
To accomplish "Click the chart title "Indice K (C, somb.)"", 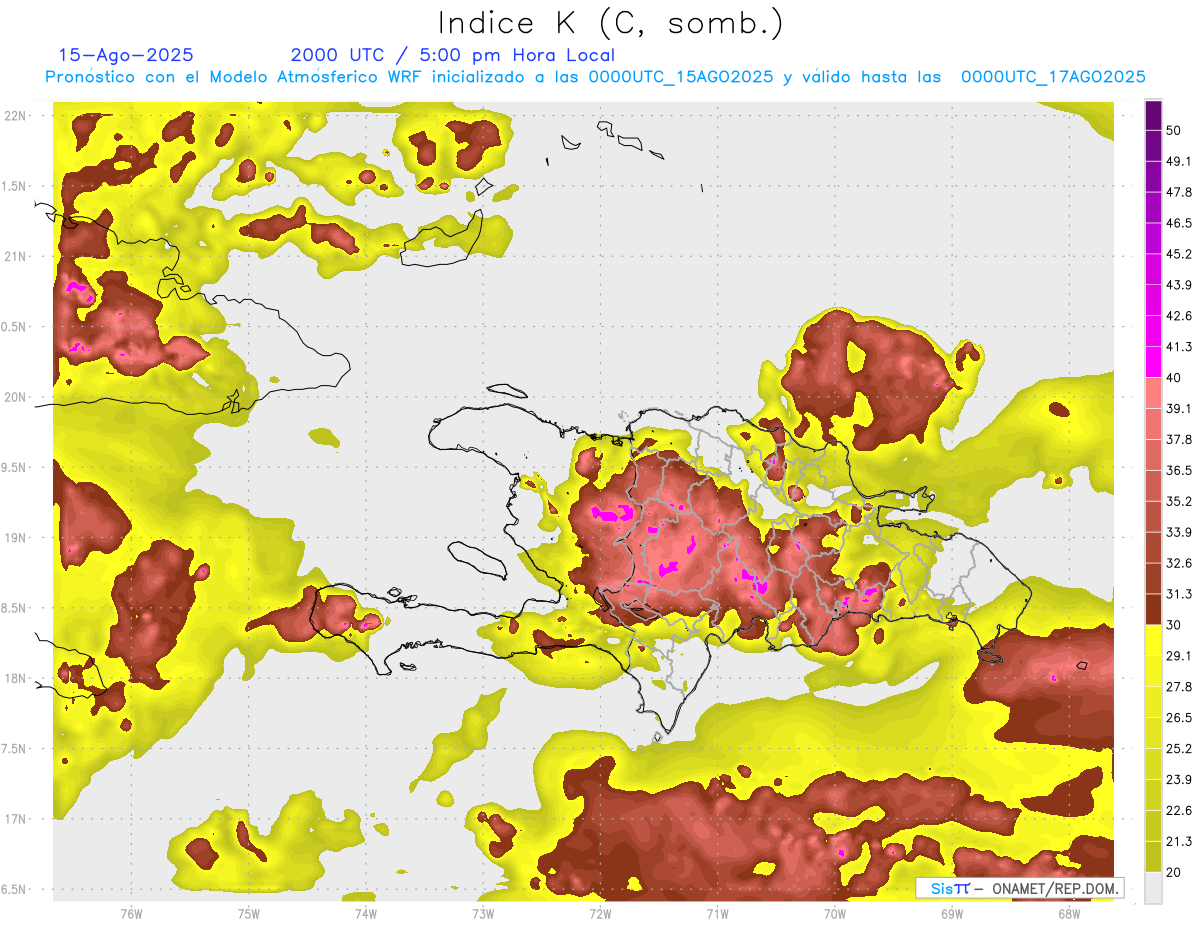I will click(610, 23).
